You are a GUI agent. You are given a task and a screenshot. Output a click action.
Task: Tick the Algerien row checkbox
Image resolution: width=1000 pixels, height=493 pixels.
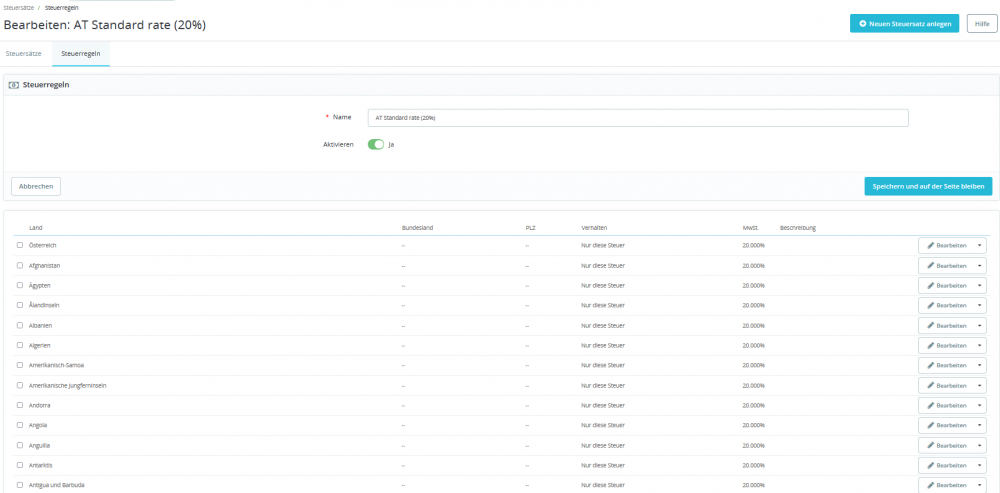[x=20, y=345]
